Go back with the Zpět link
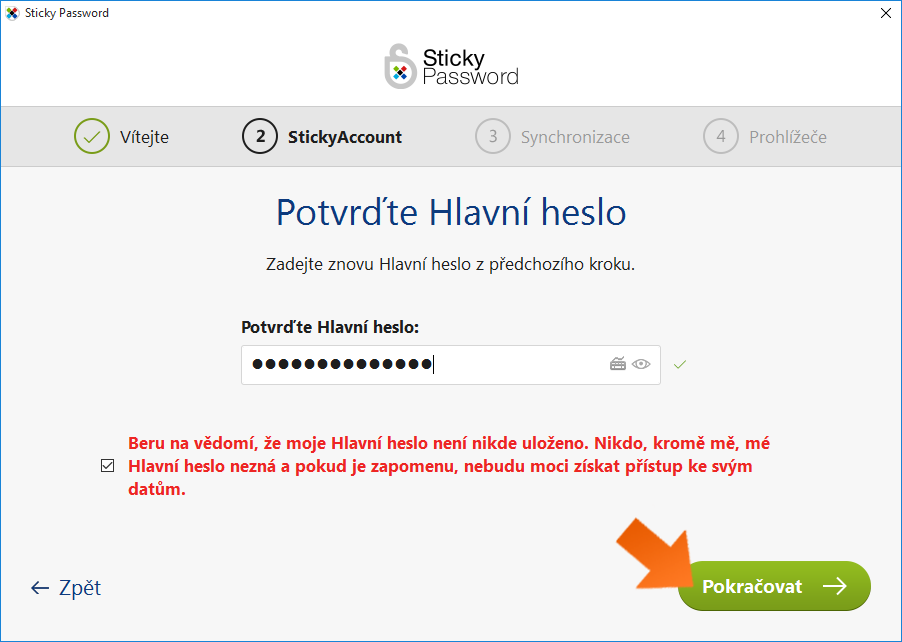 pos(66,587)
